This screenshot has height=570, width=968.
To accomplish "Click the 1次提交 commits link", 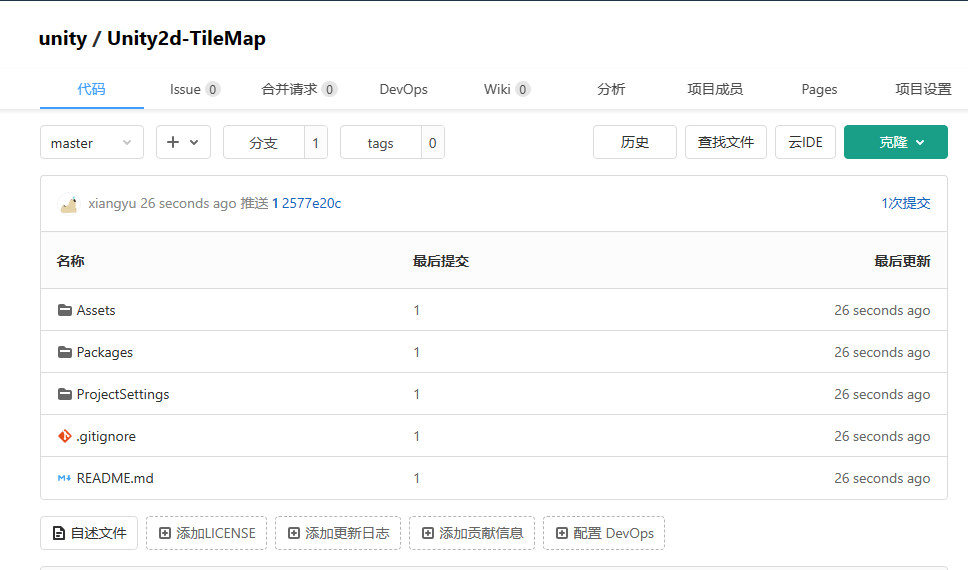I will pyautogui.click(x=906, y=203).
